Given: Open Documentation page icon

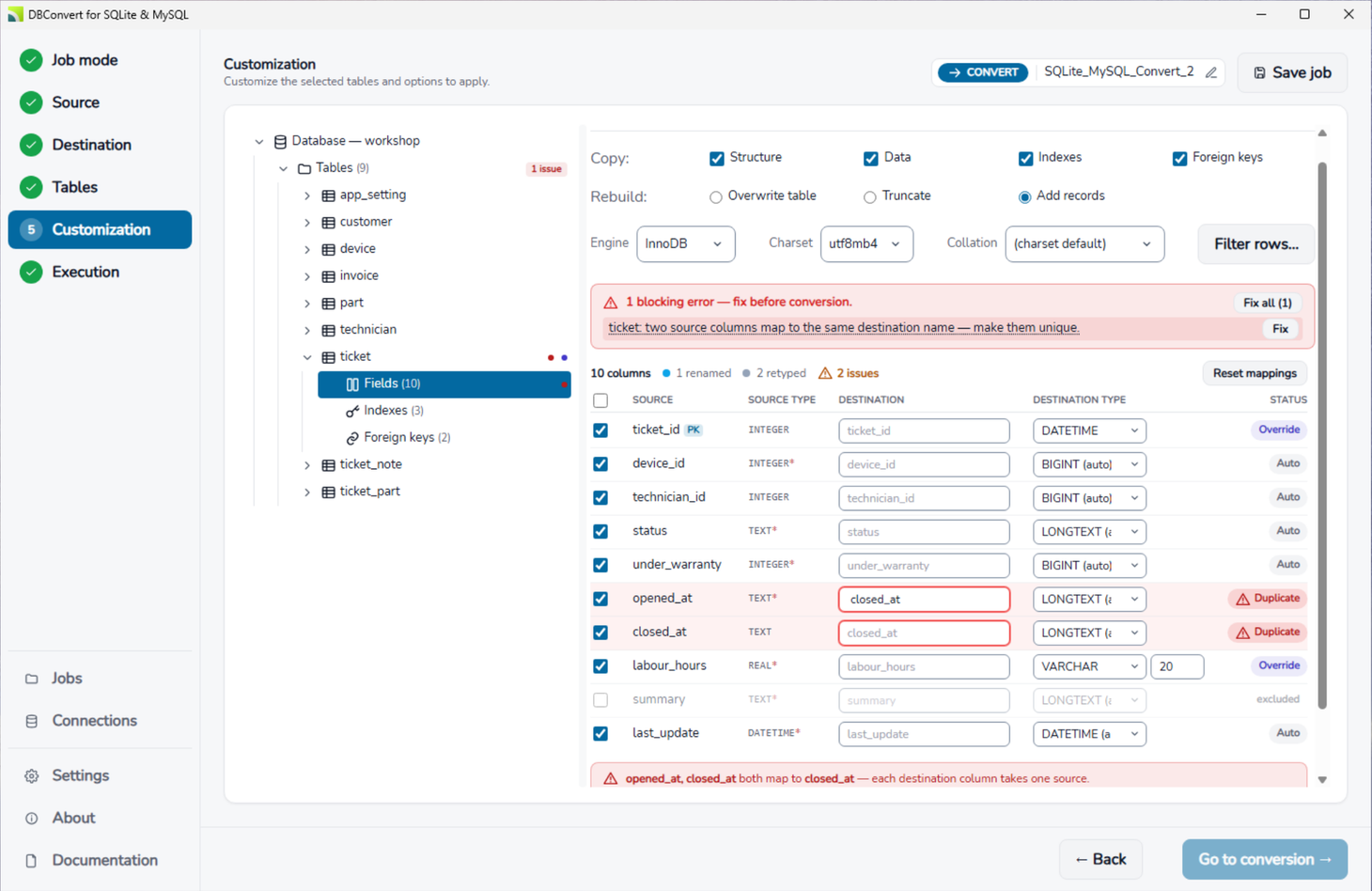Looking at the screenshot, I should coord(32,861).
